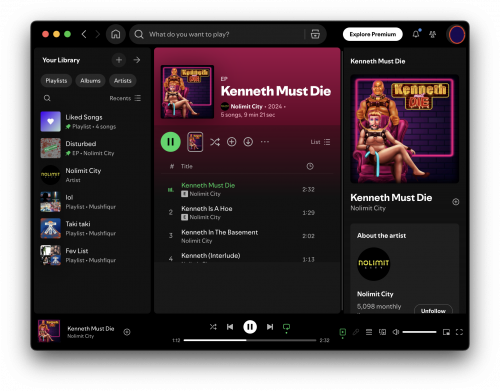Open the Taki taki playlist
This screenshot has width=500, height=391.
coord(92,228)
